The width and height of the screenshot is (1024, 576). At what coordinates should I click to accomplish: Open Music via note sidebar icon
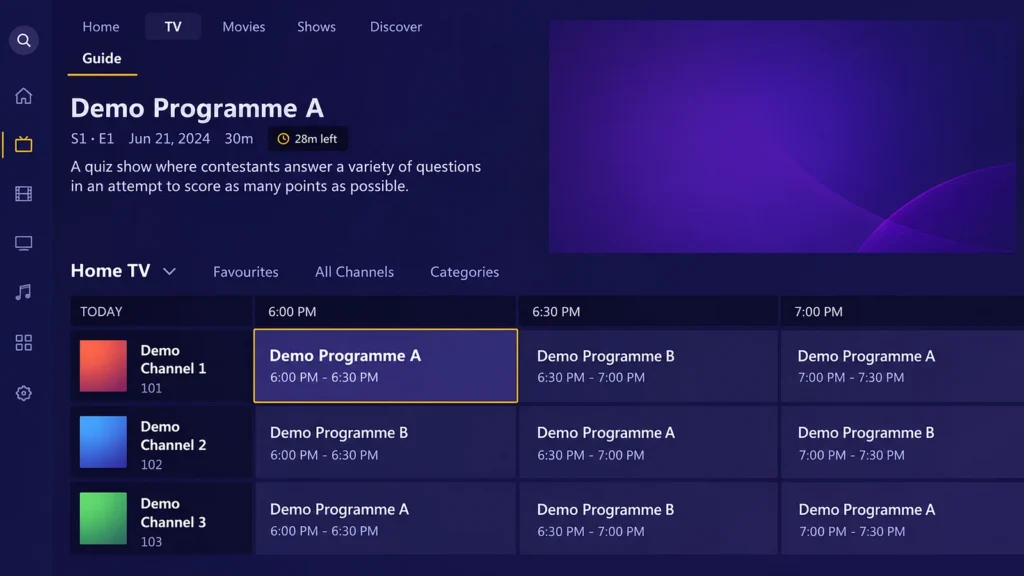24,292
